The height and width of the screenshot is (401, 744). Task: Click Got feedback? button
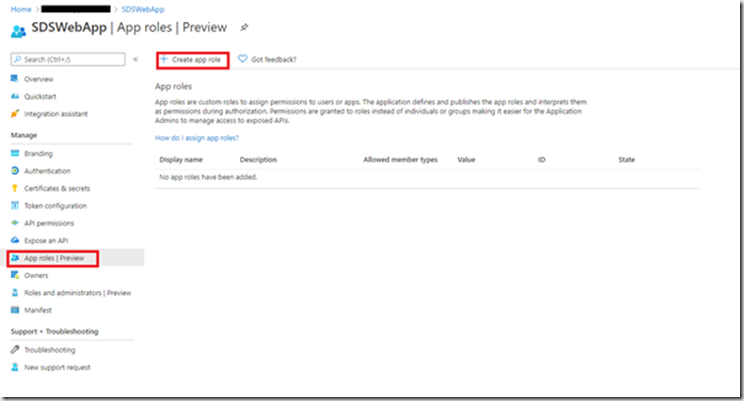click(x=267, y=59)
